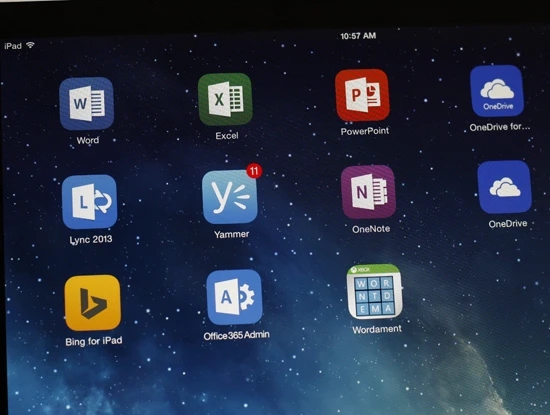The height and width of the screenshot is (415, 550).
Task: Click the 'PowerPoint' label text
Action: point(365,131)
